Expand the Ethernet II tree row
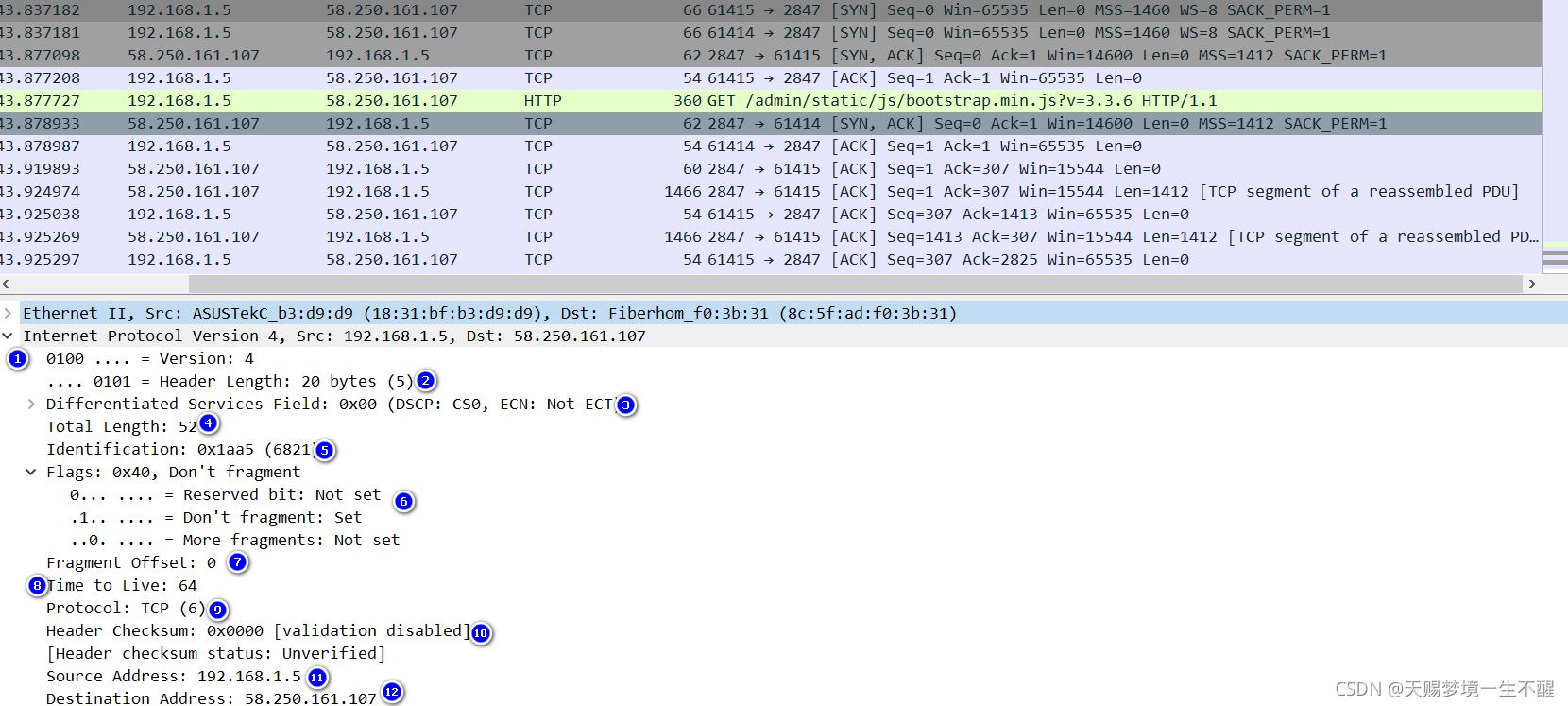1568x706 pixels. [8, 313]
